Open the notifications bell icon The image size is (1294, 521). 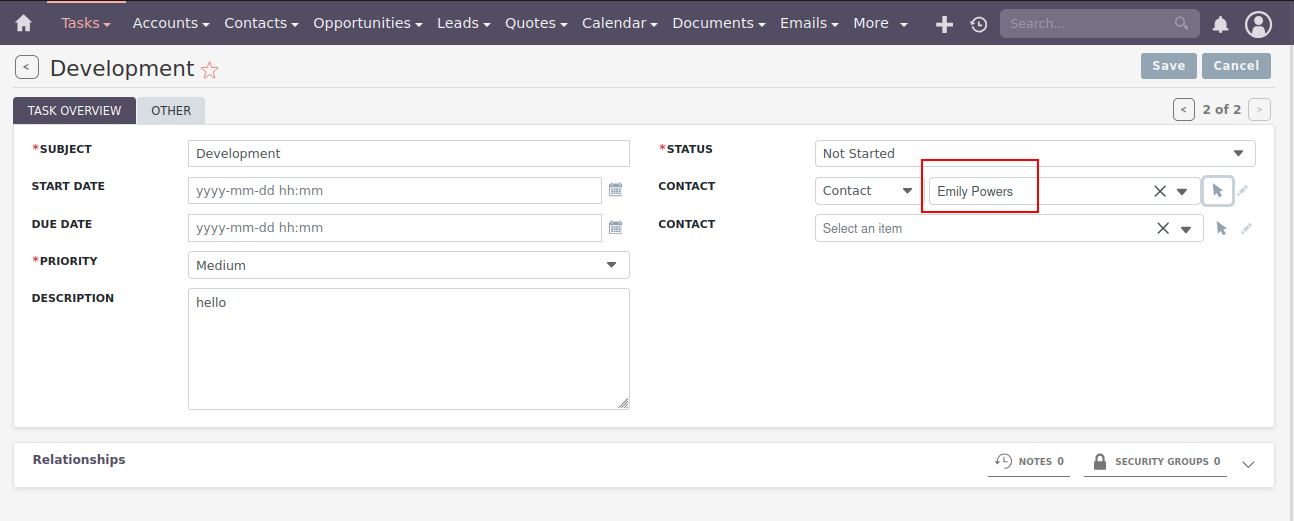[x=1221, y=24]
